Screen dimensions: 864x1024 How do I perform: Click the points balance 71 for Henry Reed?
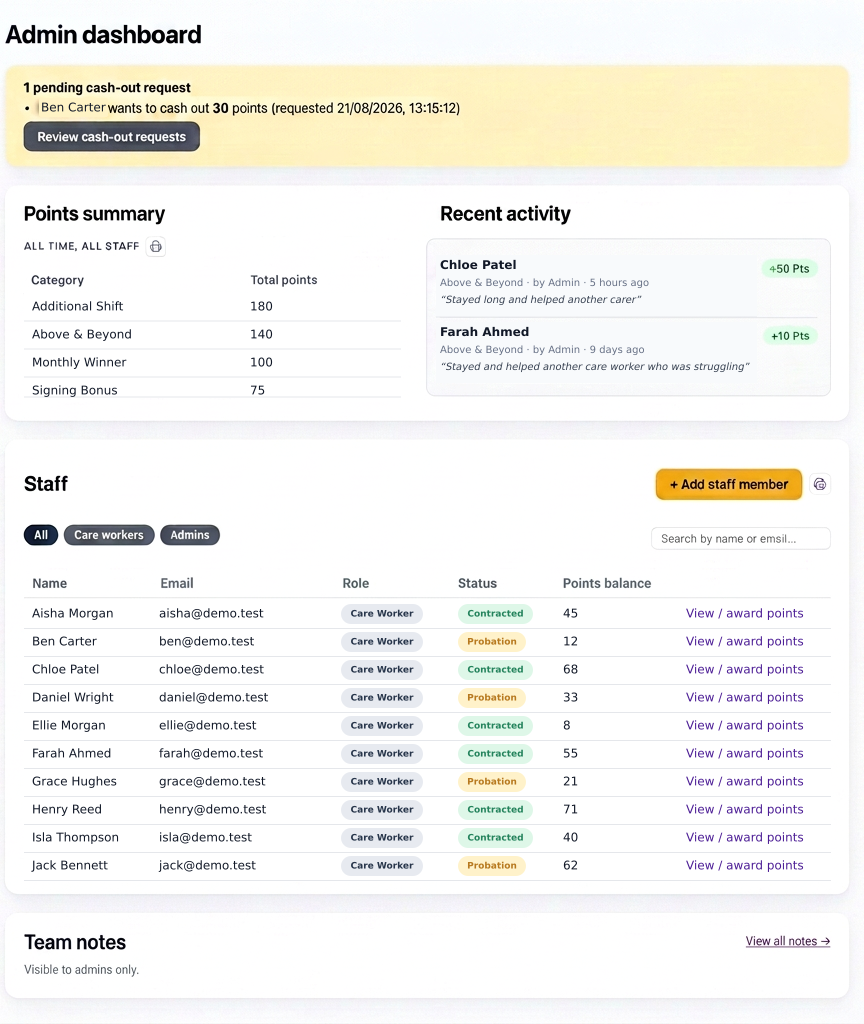click(x=570, y=809)
